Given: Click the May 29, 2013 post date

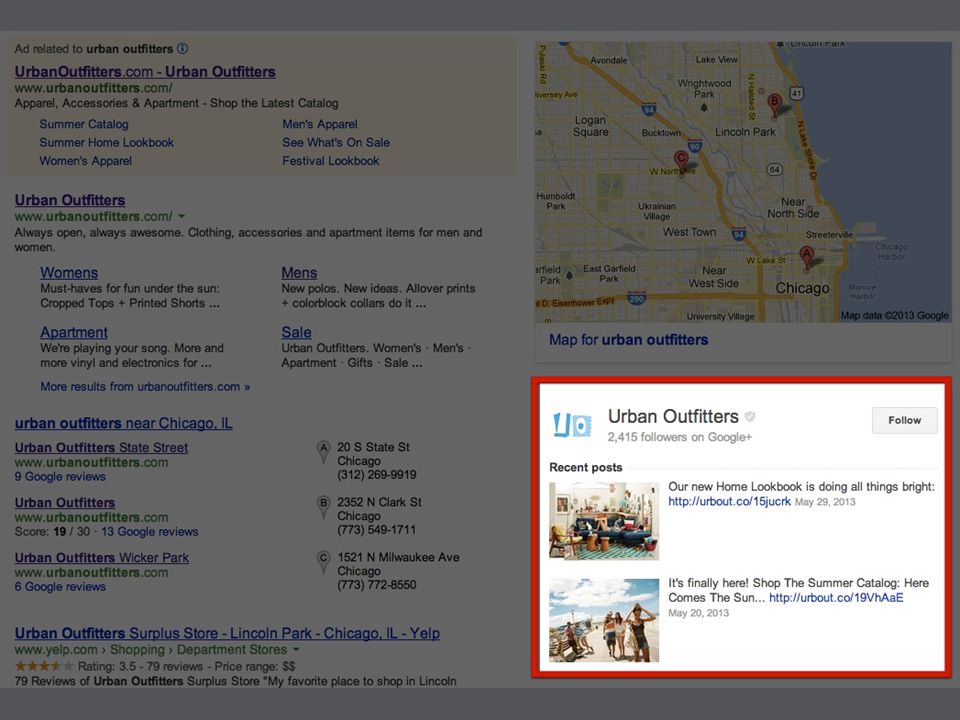Looking at the screenshot, I should [x=825, y=502].
